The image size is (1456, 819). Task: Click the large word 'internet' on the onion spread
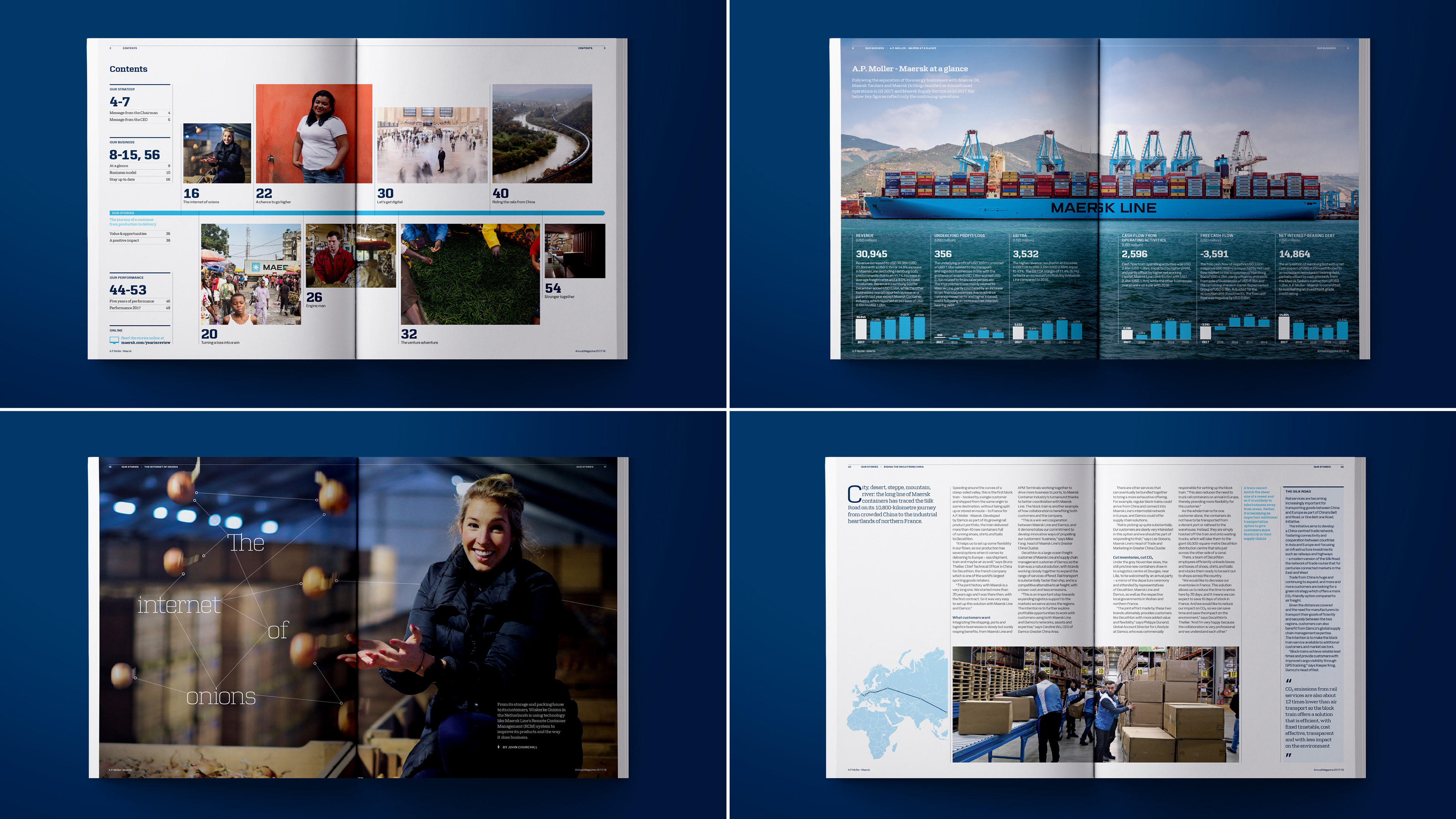[179, 605]
